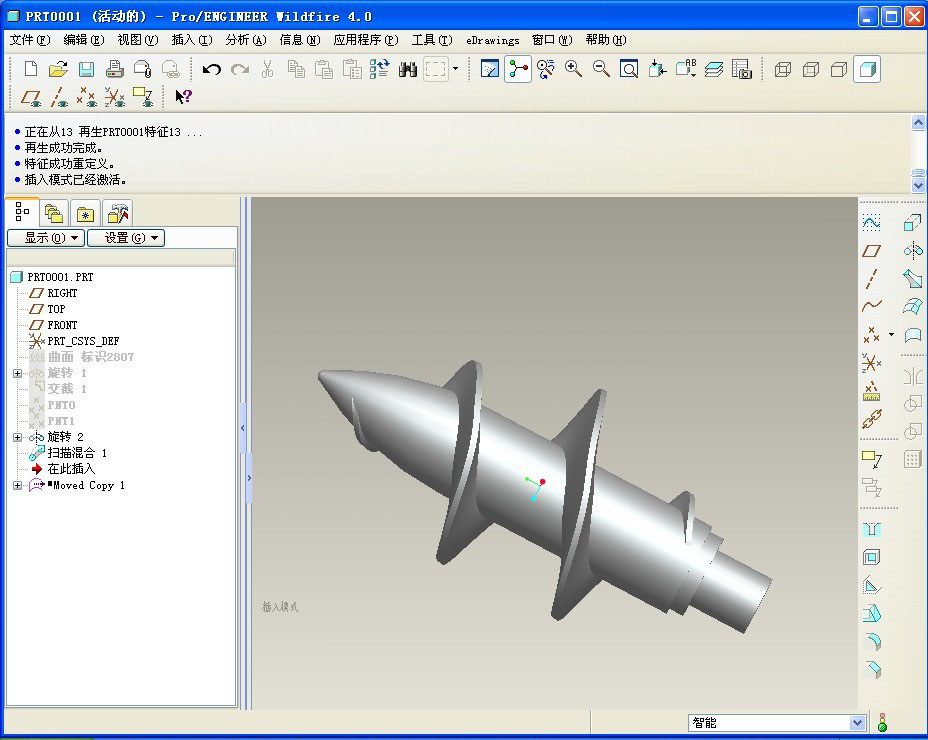Create a new file with the New icon
The height and width of the screenshot is (740, 928).
point(31,69)
